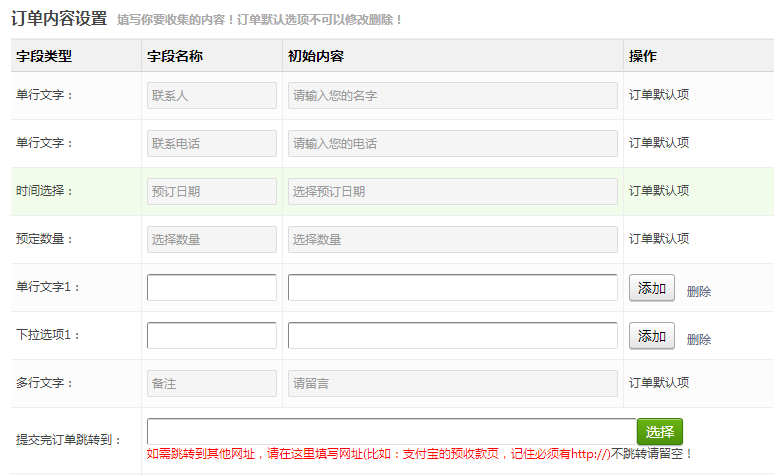Click the 请输入您的名字 placeholder field
The width and height of the screenshot is (774, 476).
[x=452, y=96]
